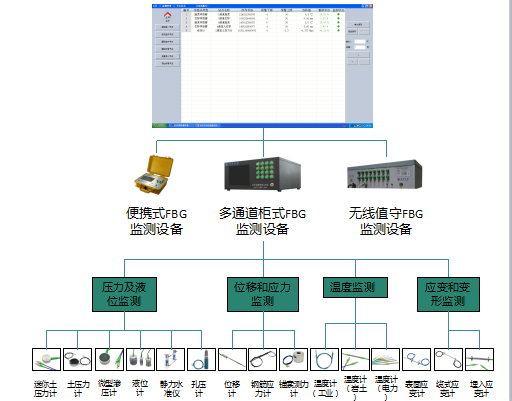Select the 土压力计 sensor thumbnail

pos(77,360)
